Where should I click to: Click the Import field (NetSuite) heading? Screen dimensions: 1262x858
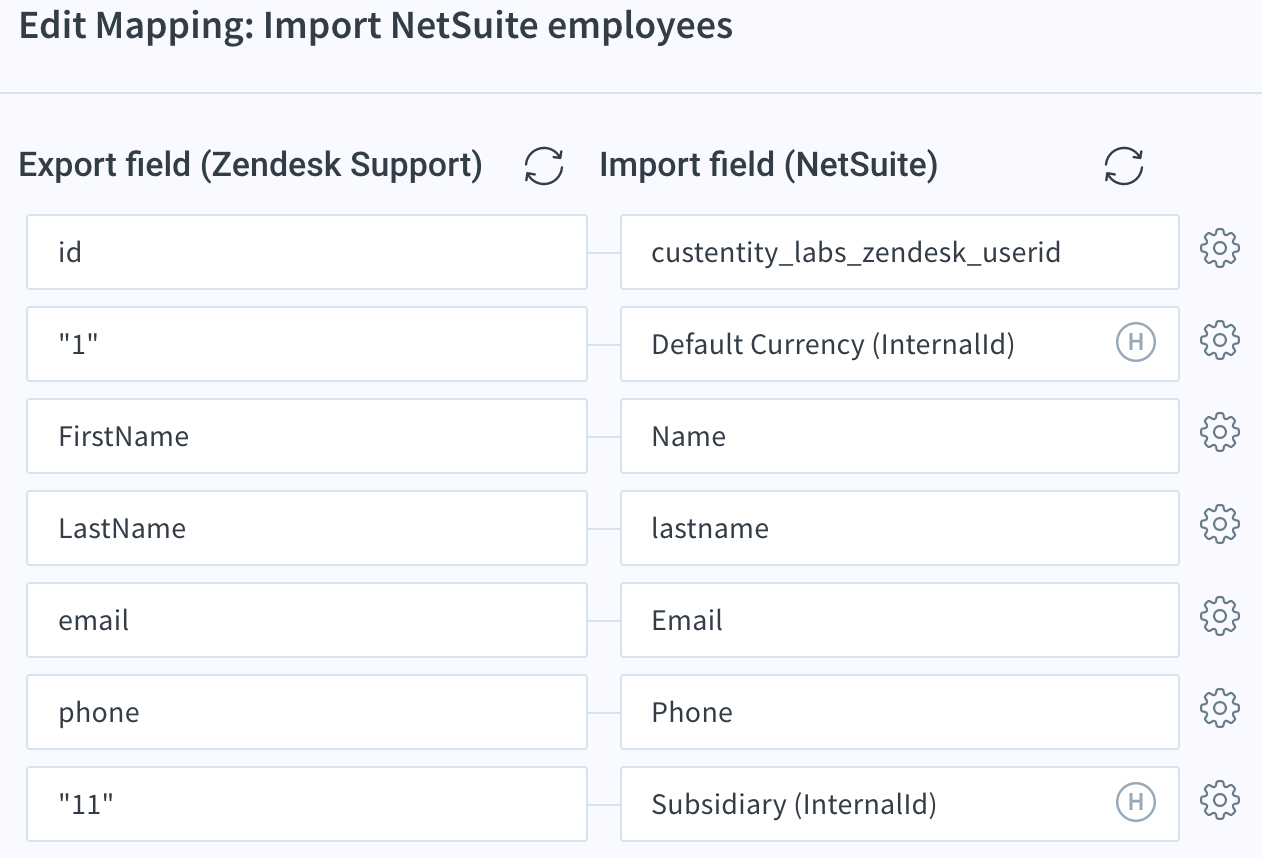769,165
